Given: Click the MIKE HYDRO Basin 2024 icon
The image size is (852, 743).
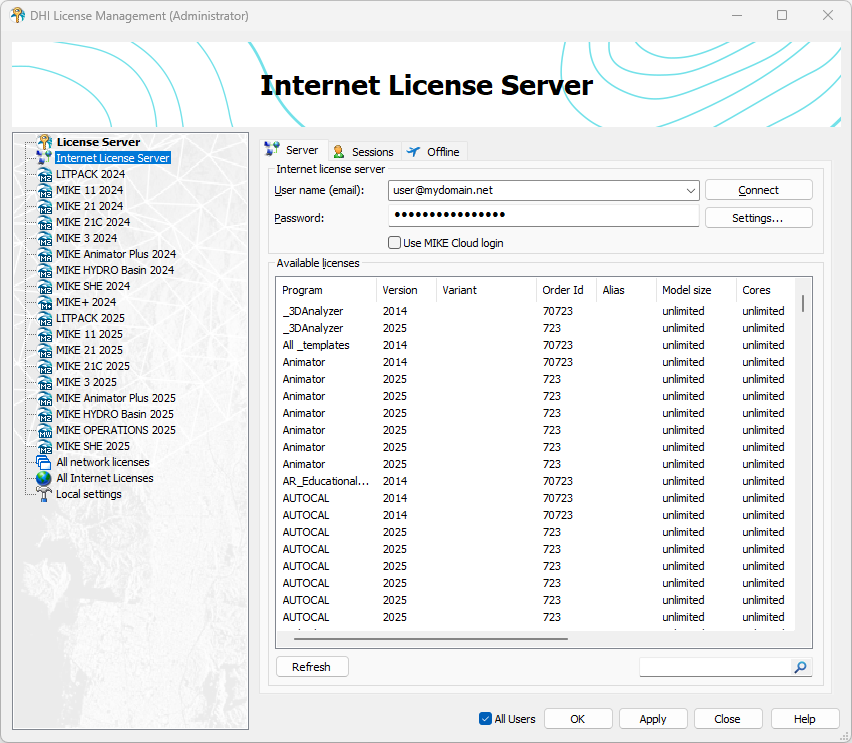Looking at the screenshot, I should 45,271.
